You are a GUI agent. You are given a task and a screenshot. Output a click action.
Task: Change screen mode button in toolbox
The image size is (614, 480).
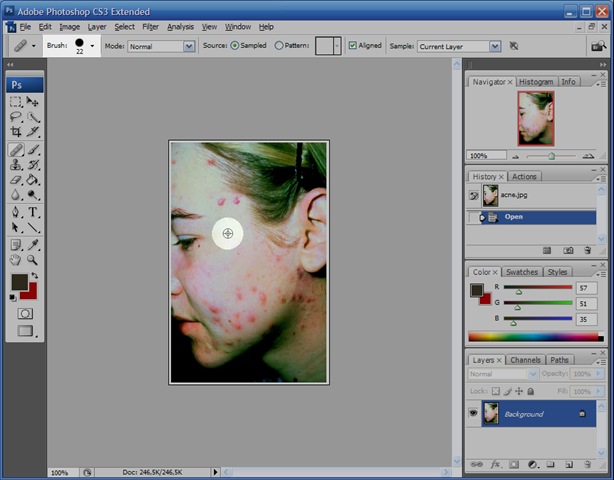coord(26,331)
